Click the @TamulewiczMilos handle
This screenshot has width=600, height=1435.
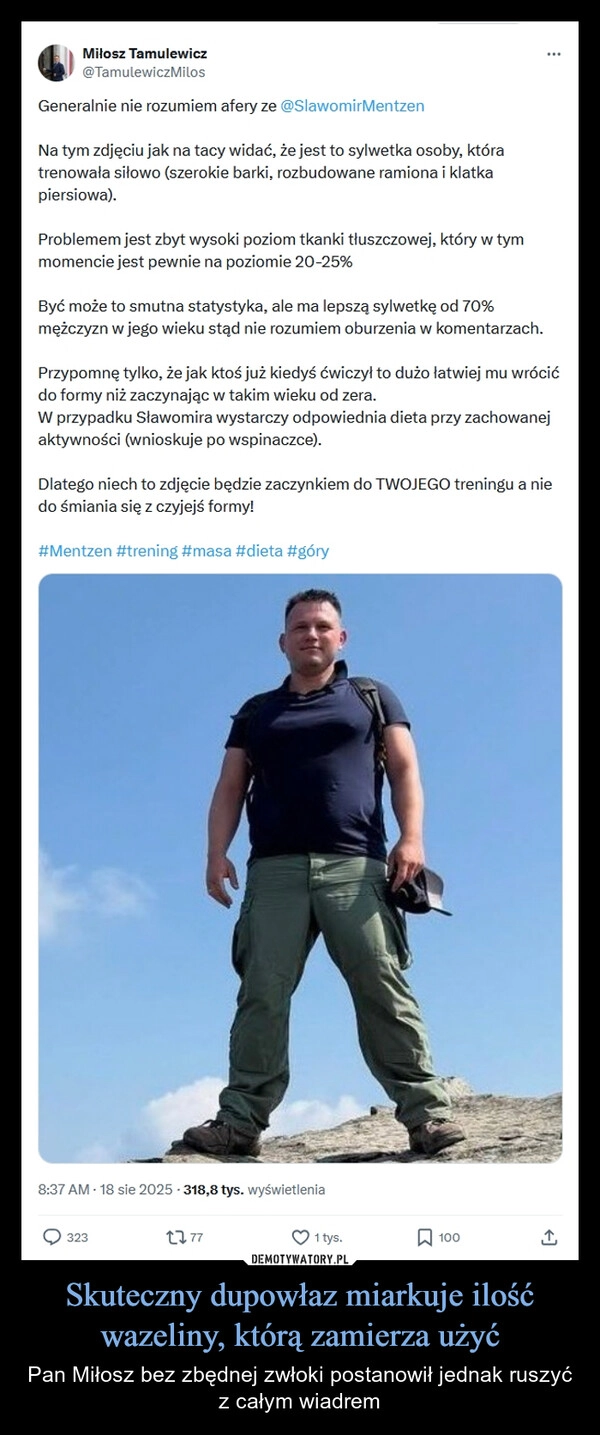click(x=143, y=72)
